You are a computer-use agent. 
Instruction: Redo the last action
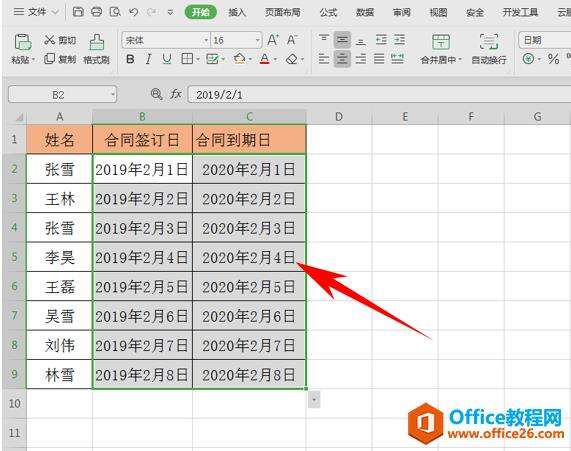coord(151,12)
